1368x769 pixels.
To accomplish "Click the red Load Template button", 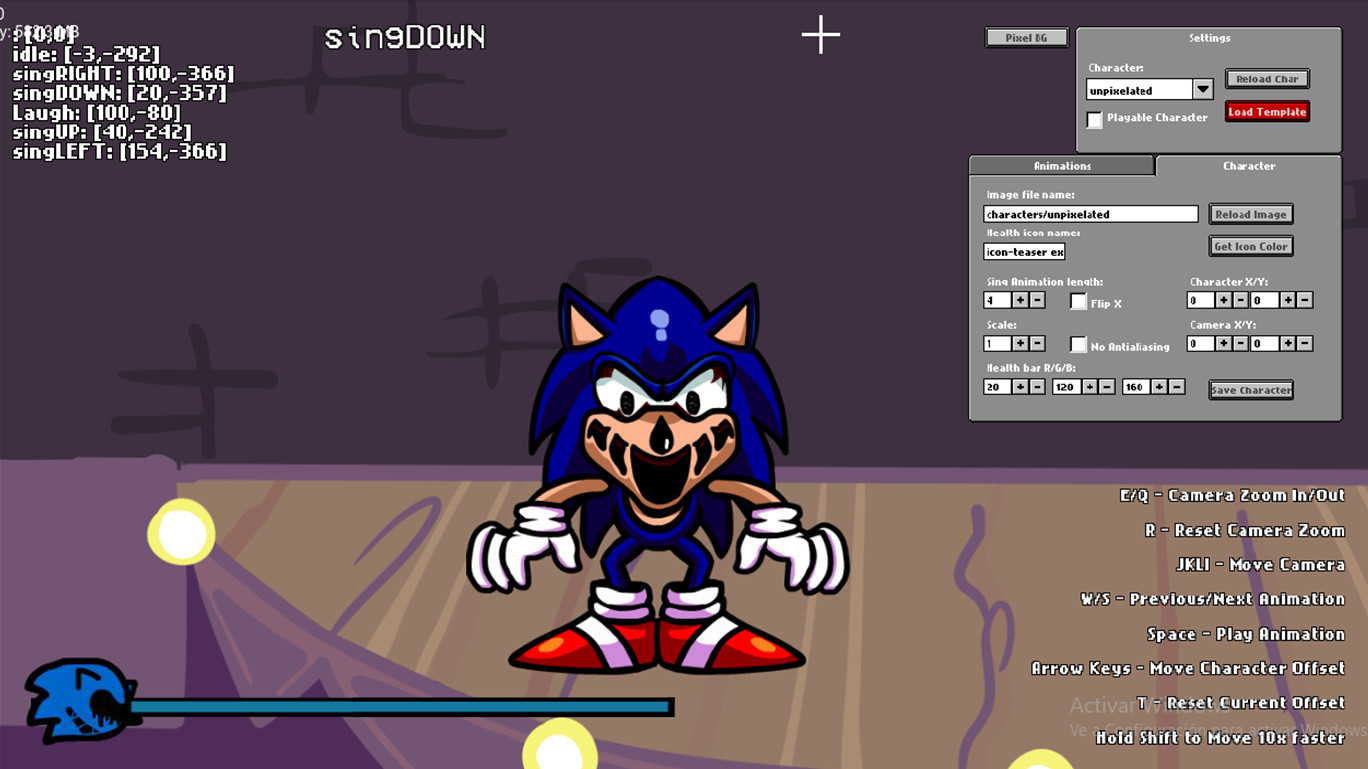I will click(1267, 112).
